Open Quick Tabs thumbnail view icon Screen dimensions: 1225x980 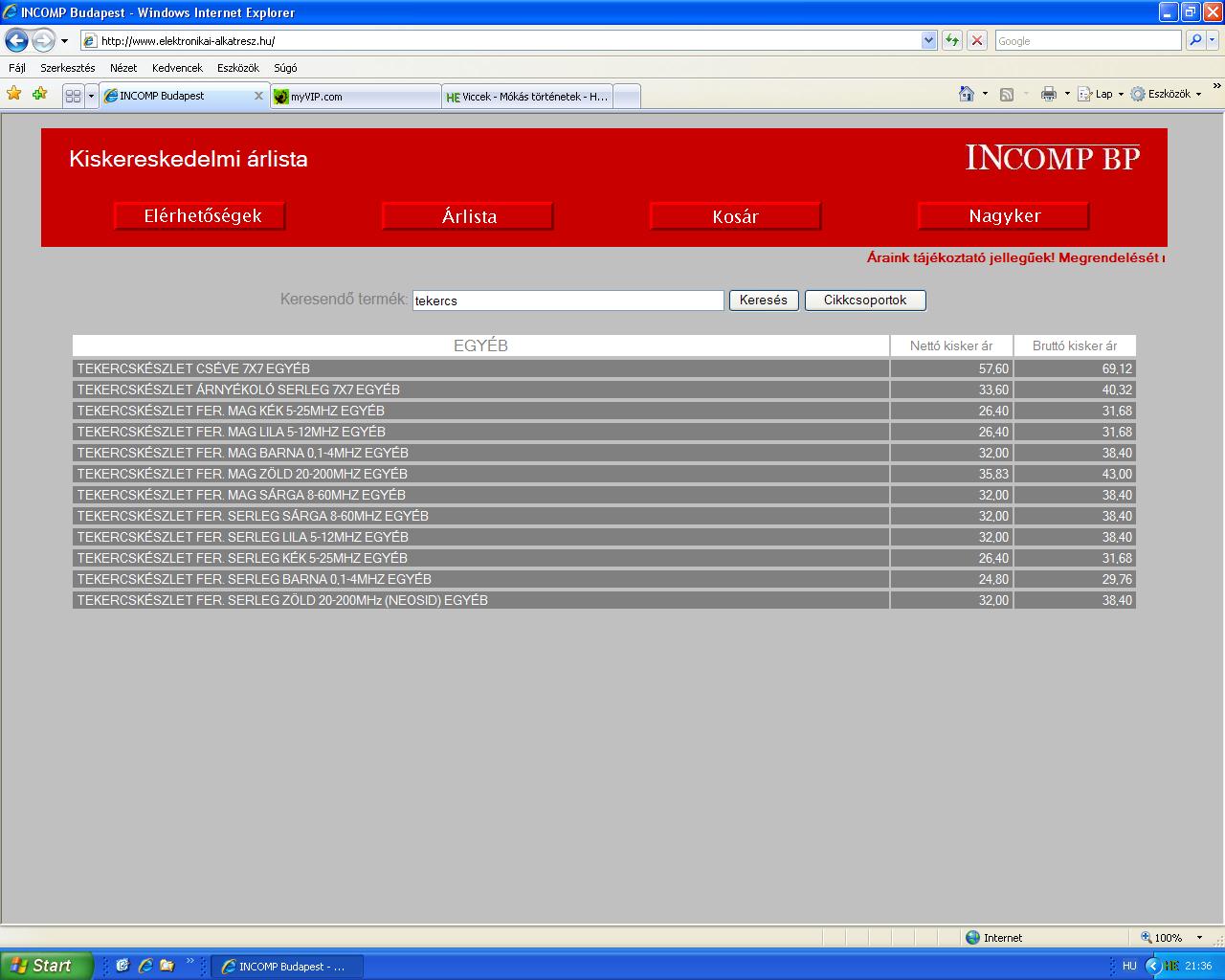coord(73,96)
